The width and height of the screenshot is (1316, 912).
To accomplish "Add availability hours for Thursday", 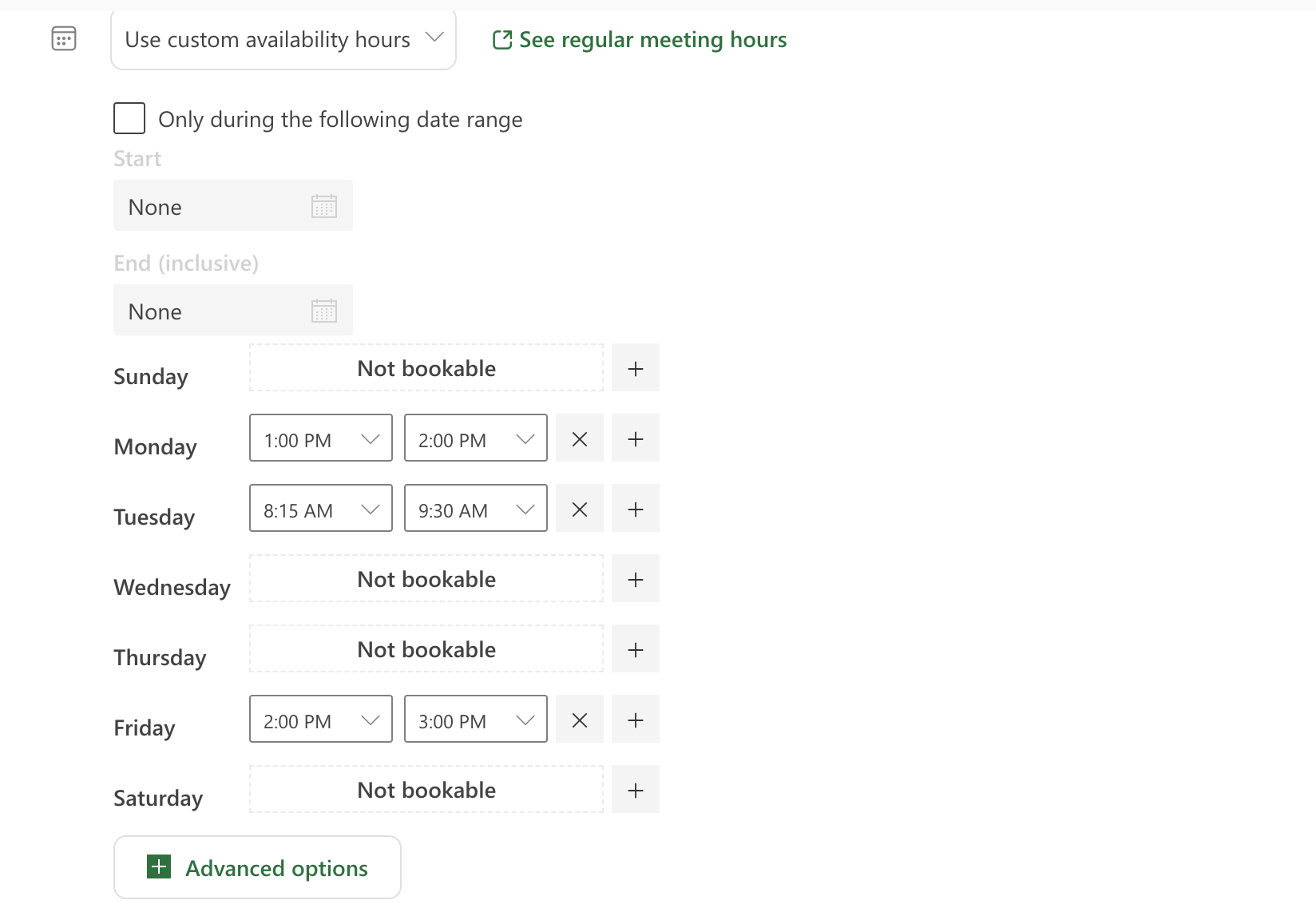I will (636, 649).
